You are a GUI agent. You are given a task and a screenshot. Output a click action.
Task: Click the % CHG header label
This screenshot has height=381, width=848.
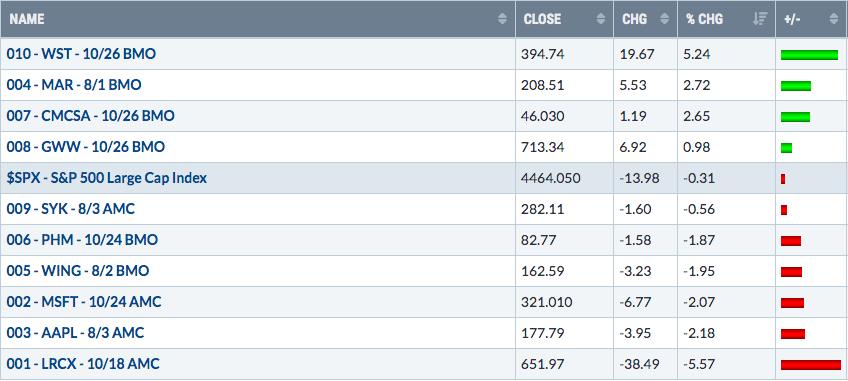[x=704, y=19]
